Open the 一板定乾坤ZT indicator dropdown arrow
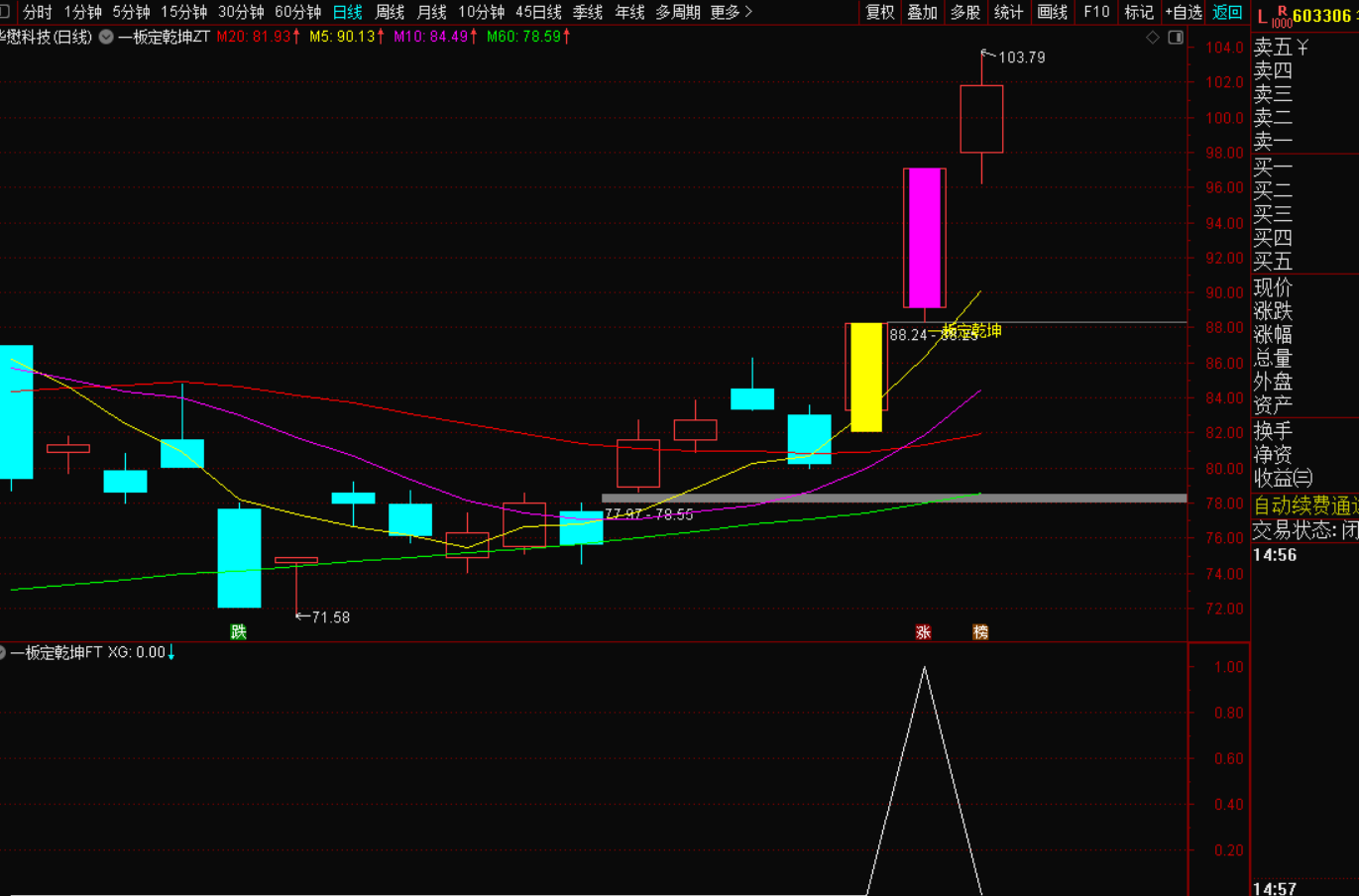 pos(106,37)
